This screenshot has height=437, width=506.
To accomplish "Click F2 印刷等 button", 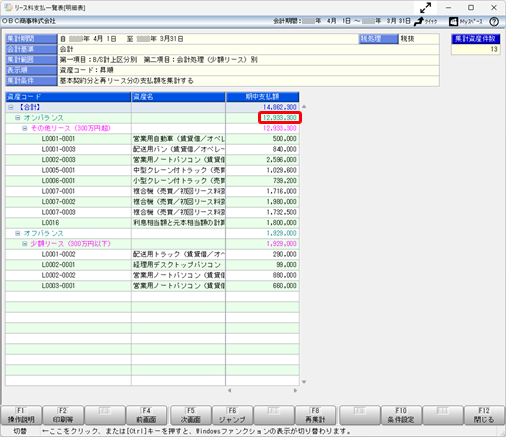I will pyautogui.click(x=63, y=415).
